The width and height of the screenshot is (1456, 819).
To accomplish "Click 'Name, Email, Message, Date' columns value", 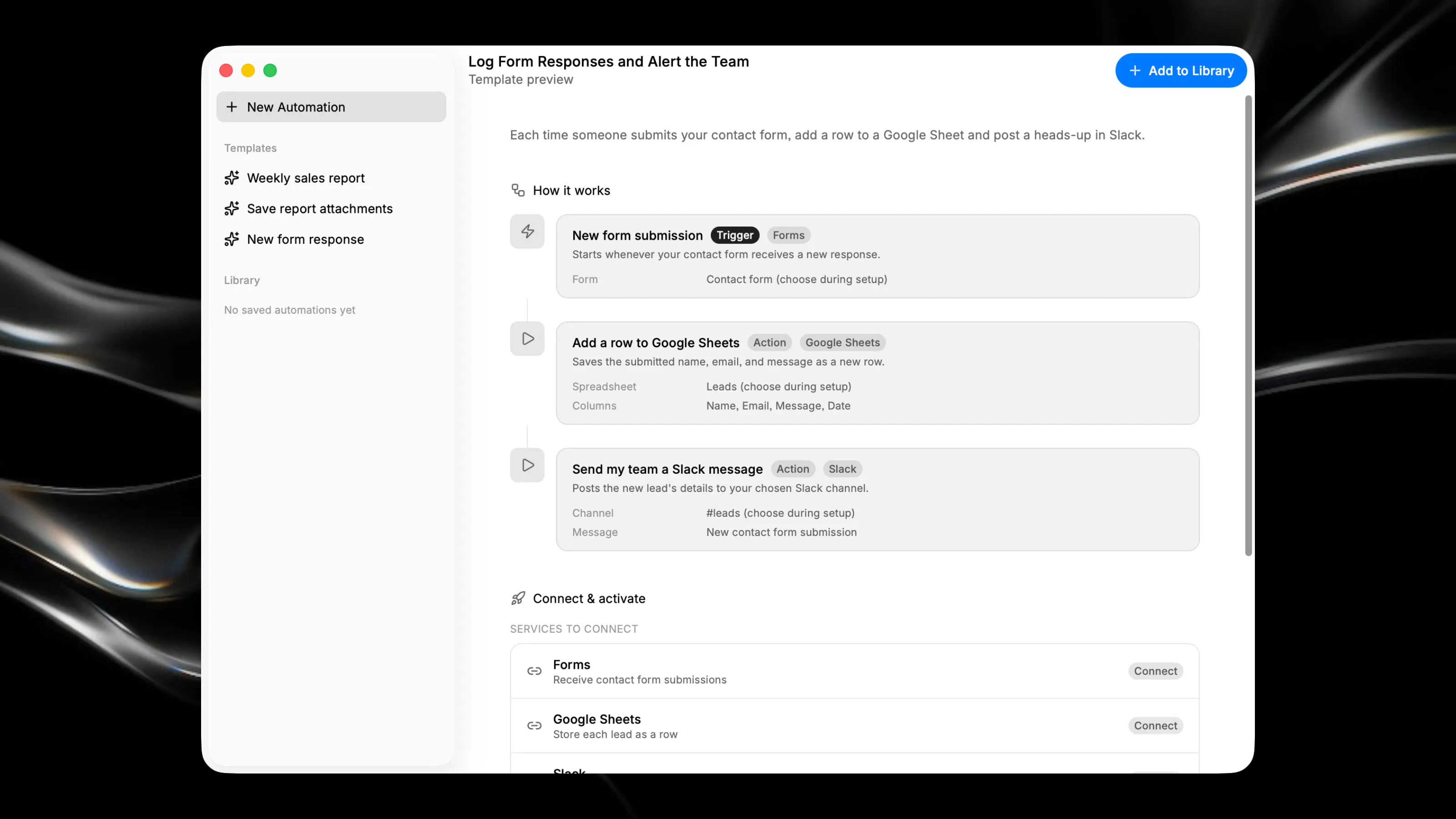I will (x=779, y=406).
